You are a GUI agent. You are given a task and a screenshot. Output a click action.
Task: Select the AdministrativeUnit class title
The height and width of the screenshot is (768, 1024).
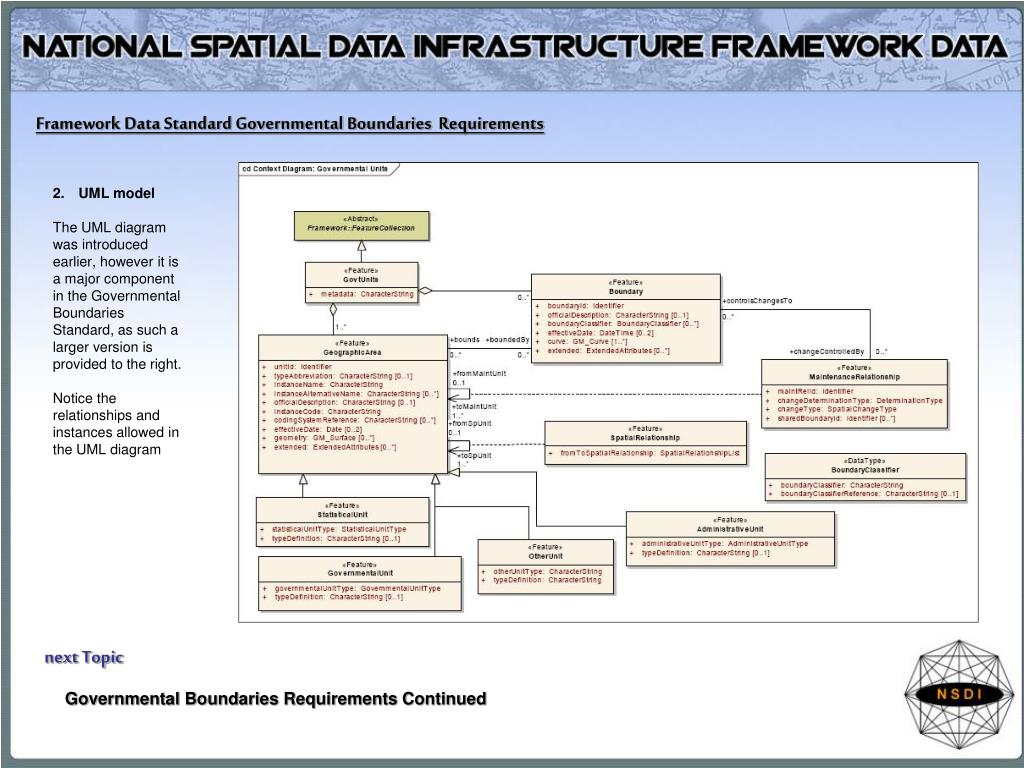[730, 530]
